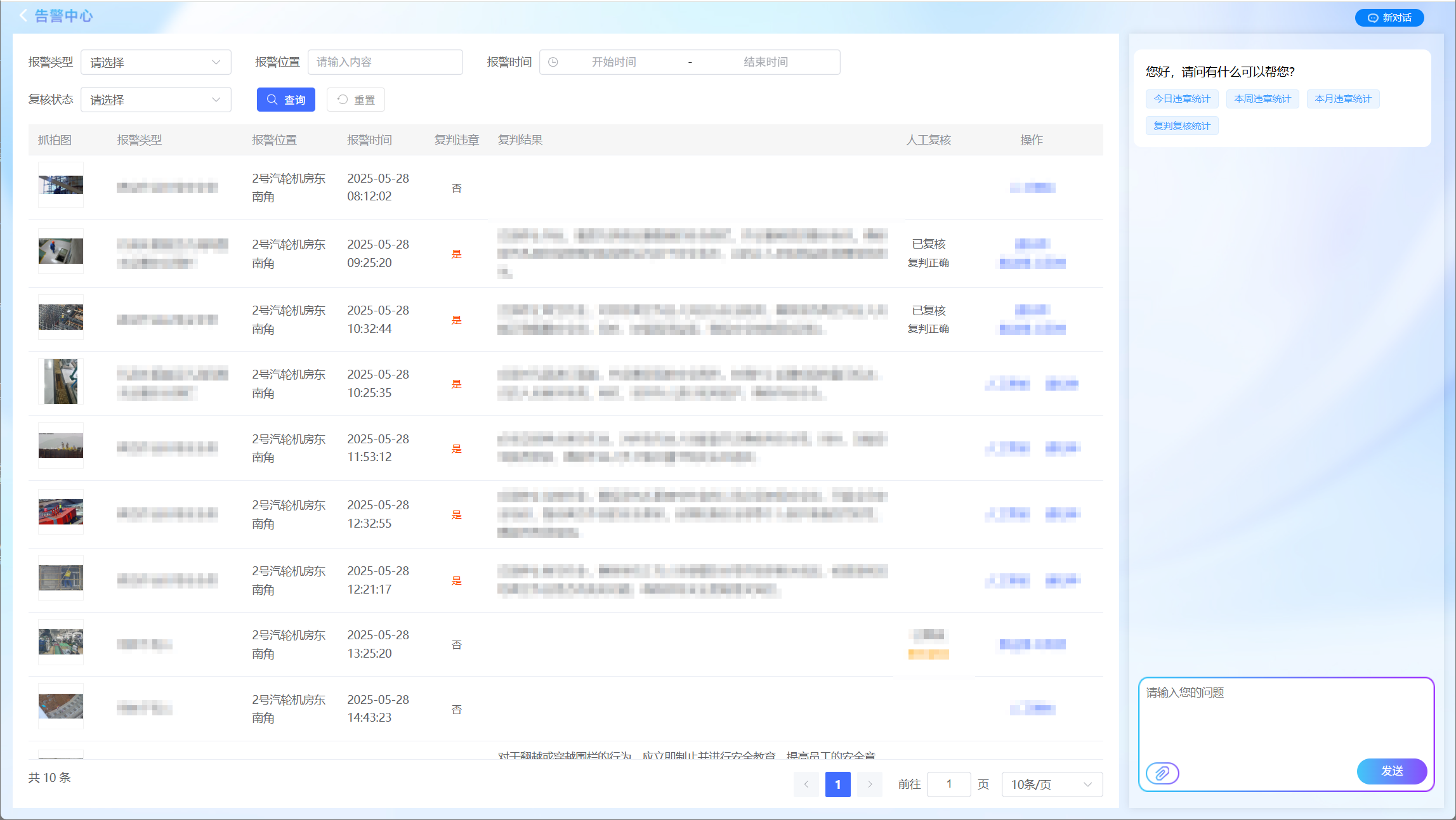This screenshot has height=820, width=1456.
Task: Select page 1 in pagination
Action: pyautogui.click(x=837, y=784)
